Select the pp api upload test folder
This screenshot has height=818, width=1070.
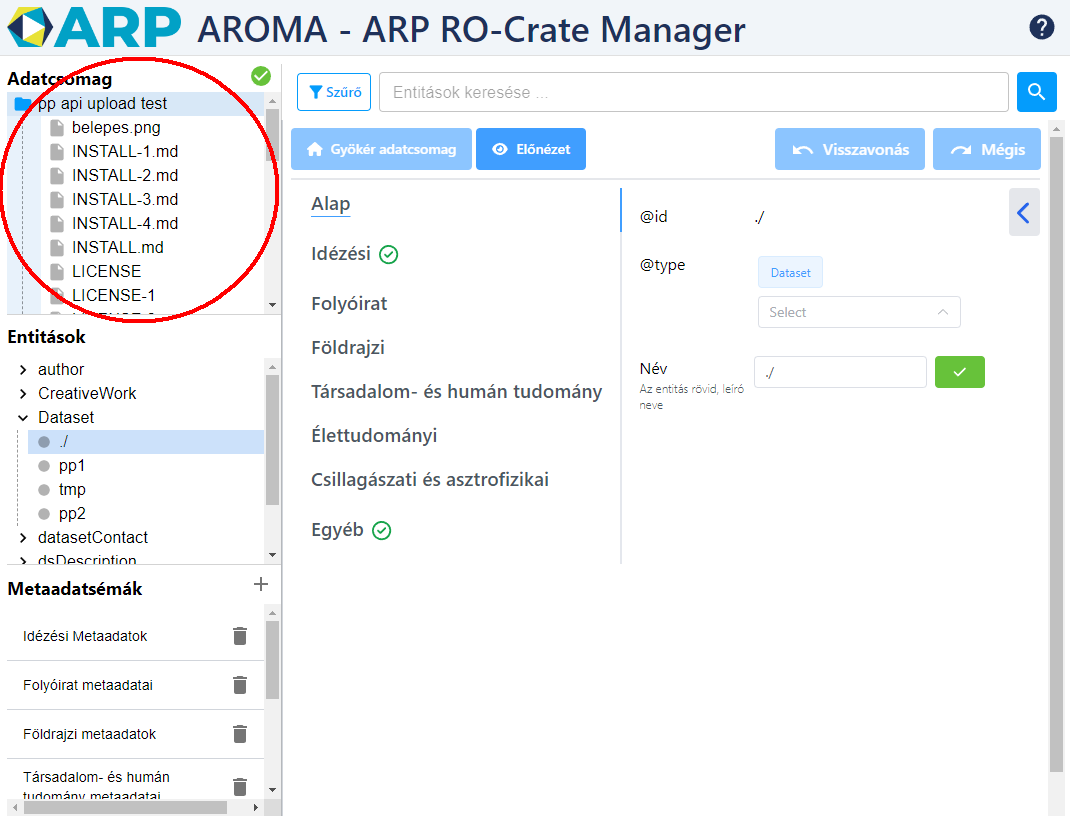point(136,104)
